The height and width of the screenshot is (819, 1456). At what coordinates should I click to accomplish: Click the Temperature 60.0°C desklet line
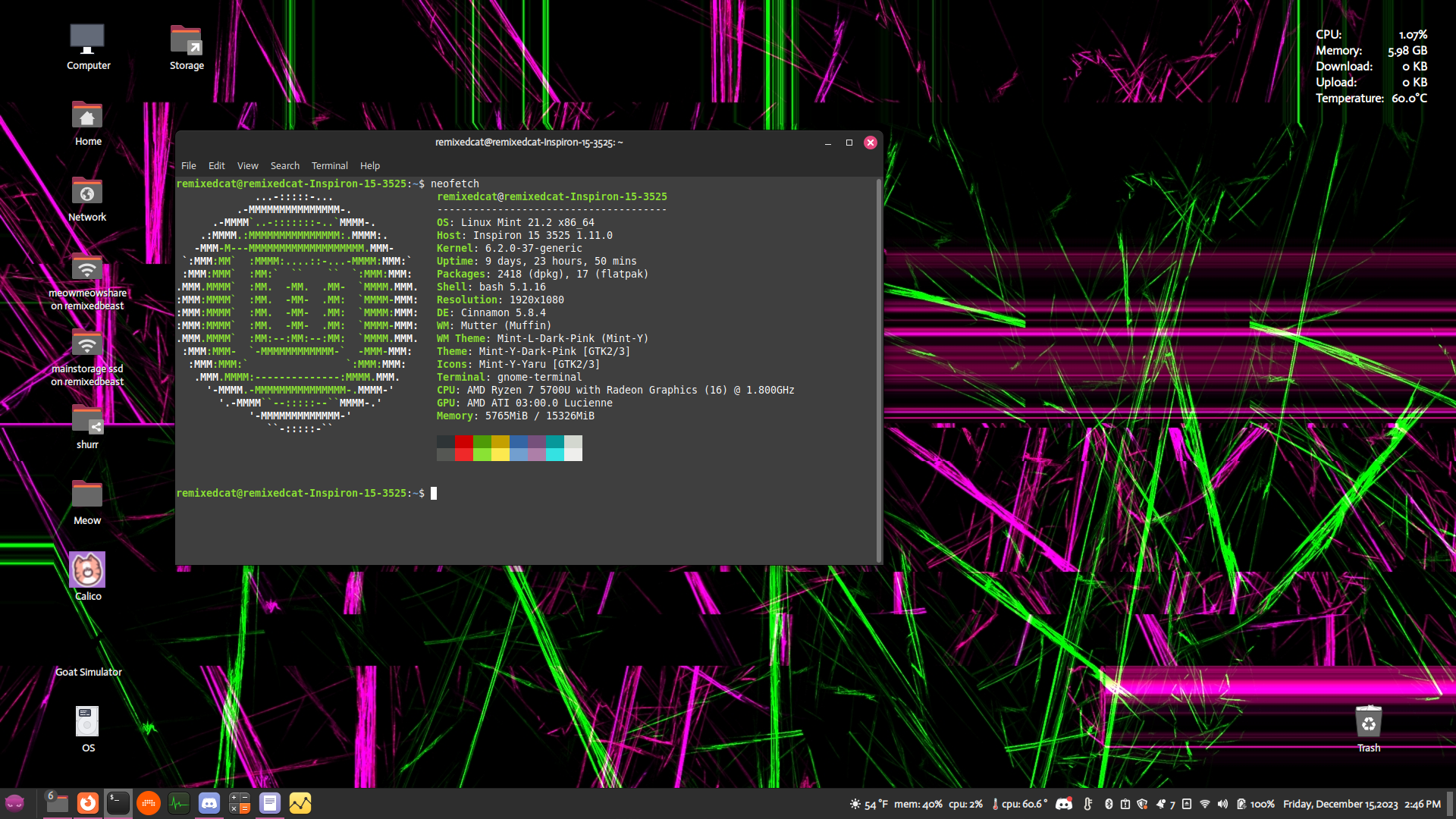click(1371, 99)
